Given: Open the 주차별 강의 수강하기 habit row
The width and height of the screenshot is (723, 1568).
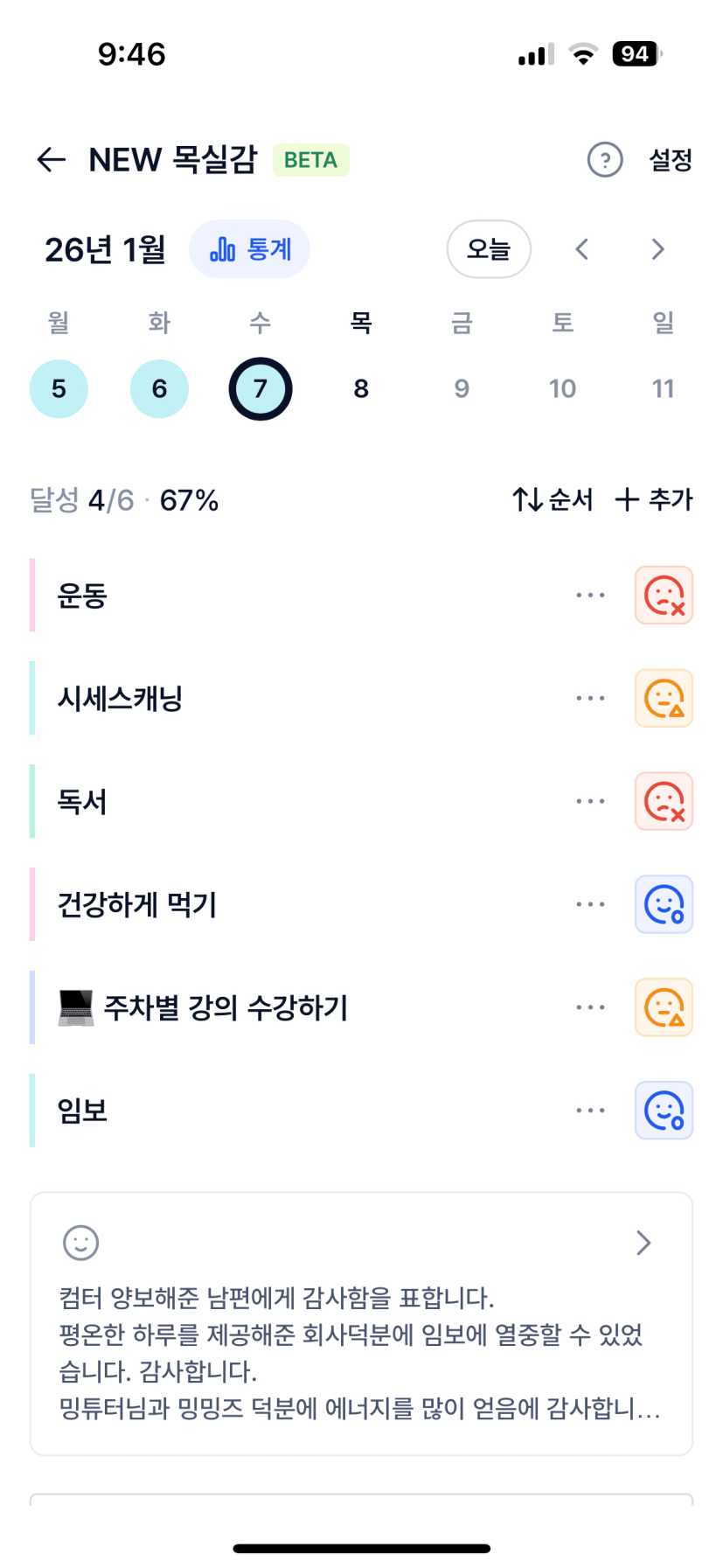Looking at the screenshot, I should (x=226, y=1007).
